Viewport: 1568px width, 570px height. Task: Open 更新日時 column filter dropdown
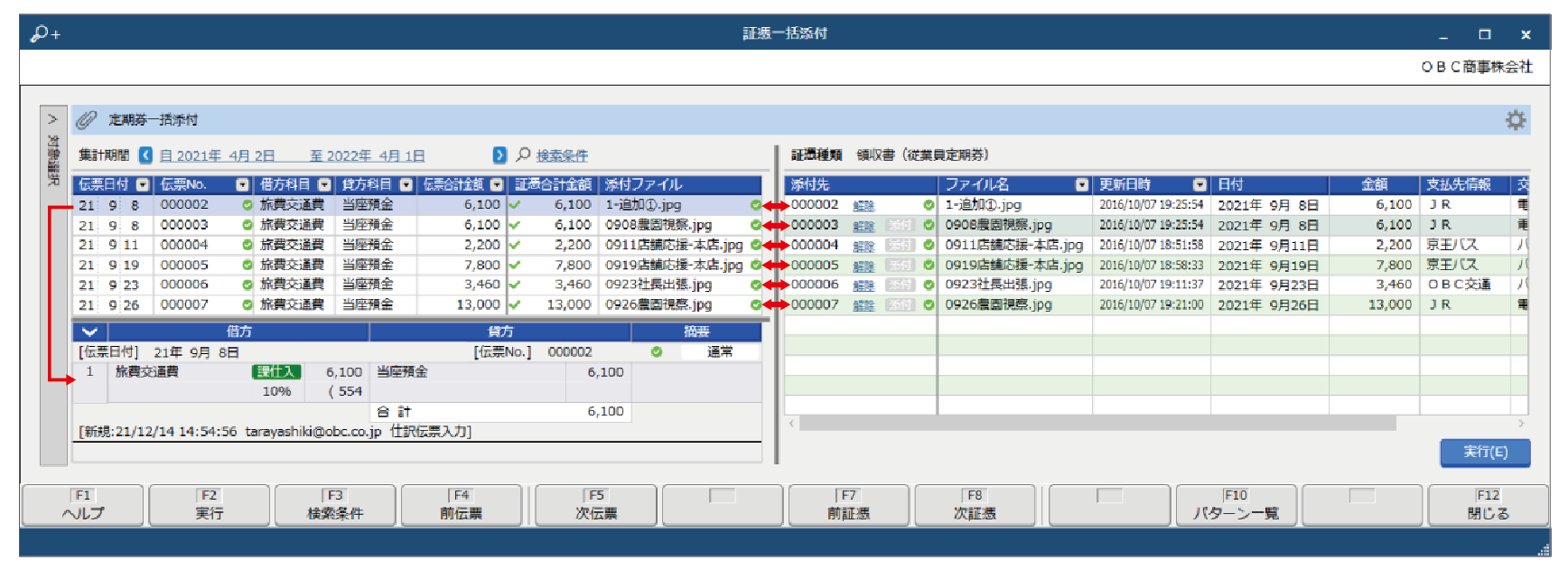(x=1199, y=184)
